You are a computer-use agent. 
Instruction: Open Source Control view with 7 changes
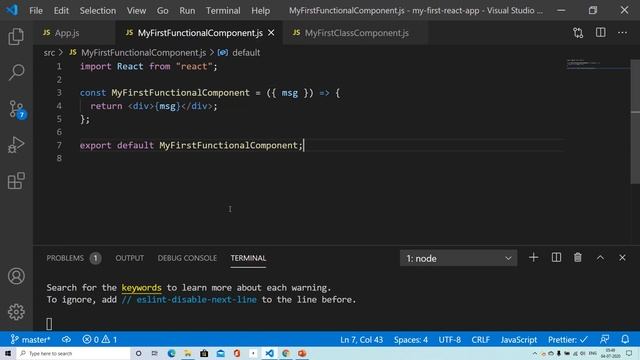click(17, 109)
